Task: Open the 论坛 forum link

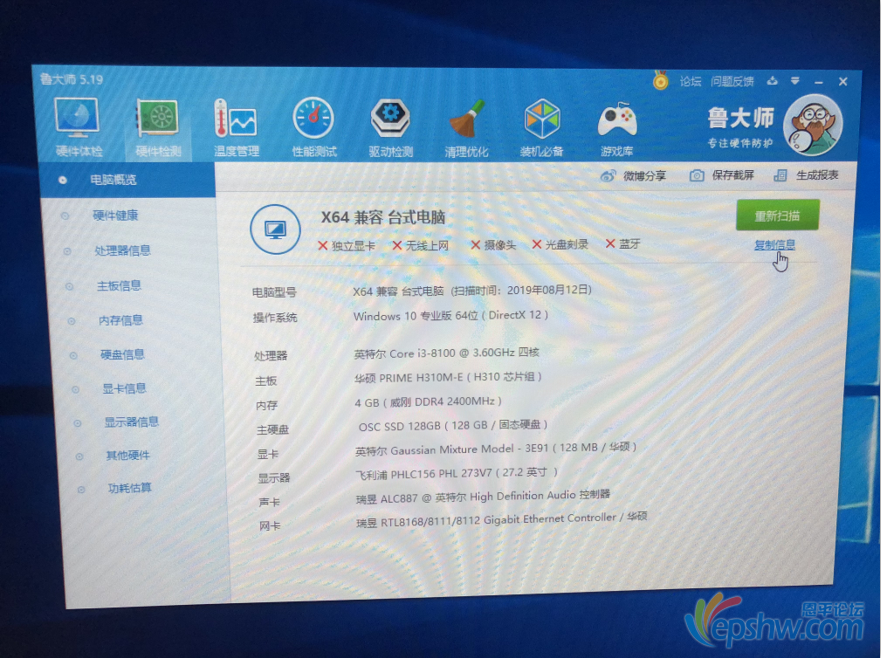Action: coord(690,81)
